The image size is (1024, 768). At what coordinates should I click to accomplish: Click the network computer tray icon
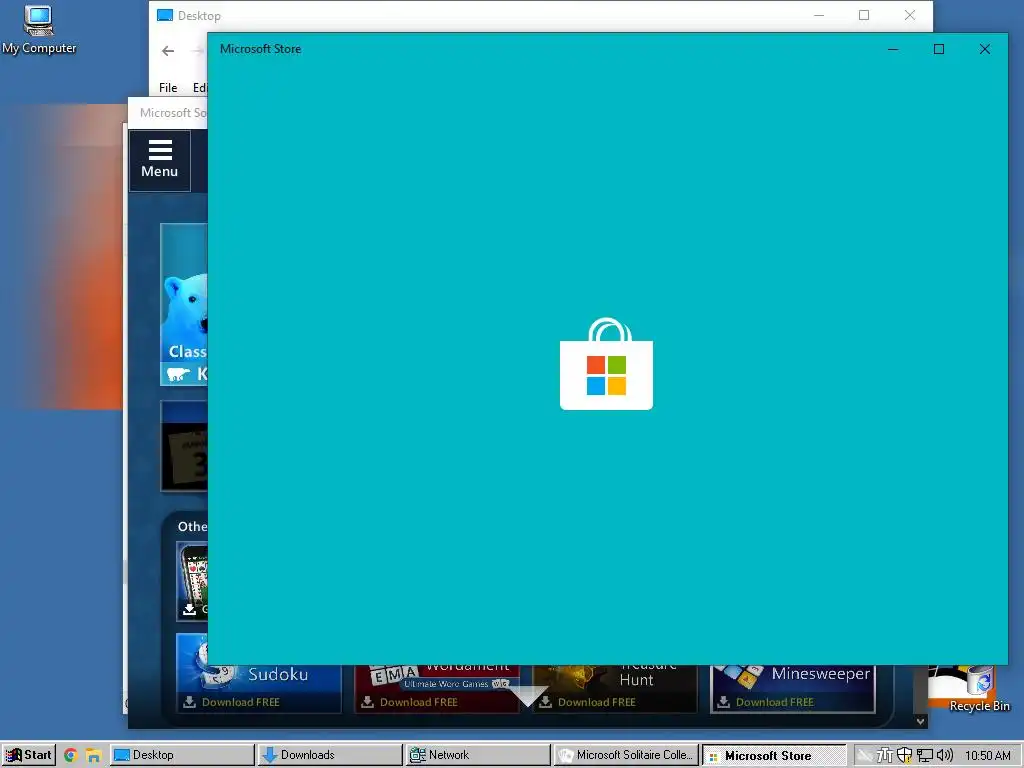pyautogui.click(x=925, y=755)
